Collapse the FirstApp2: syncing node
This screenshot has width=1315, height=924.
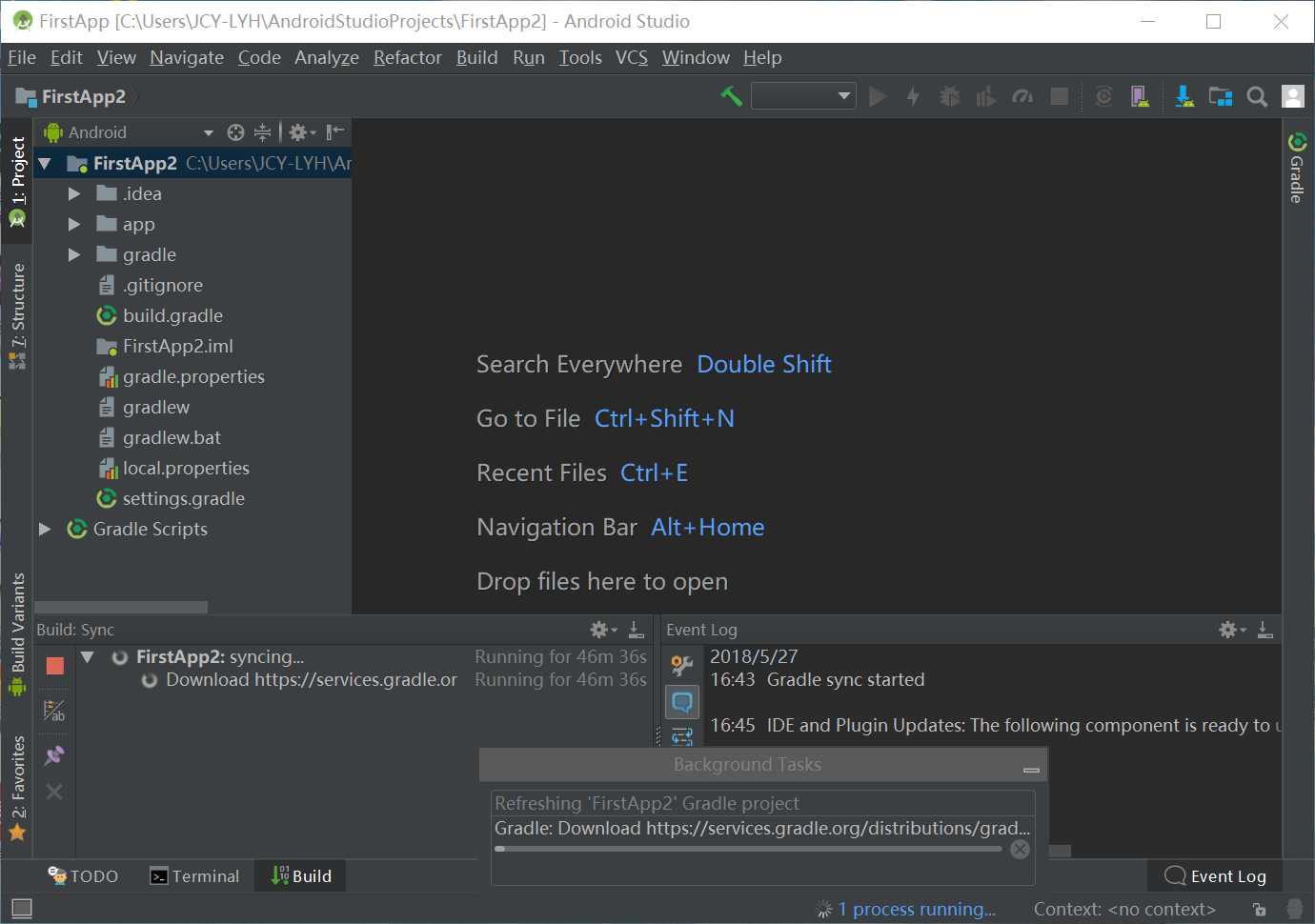click(x=88, y=656)
